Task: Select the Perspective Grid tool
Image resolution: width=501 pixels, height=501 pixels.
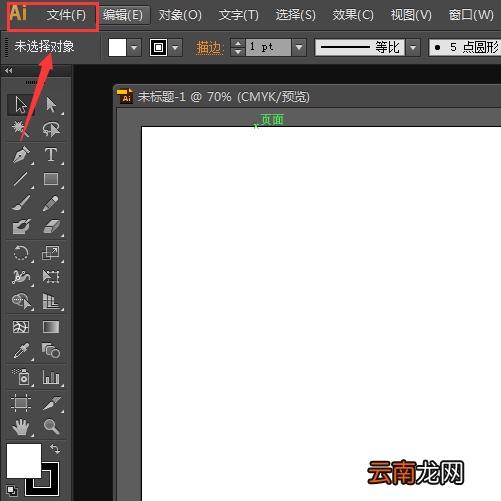Action: click(x=51, y=301)
